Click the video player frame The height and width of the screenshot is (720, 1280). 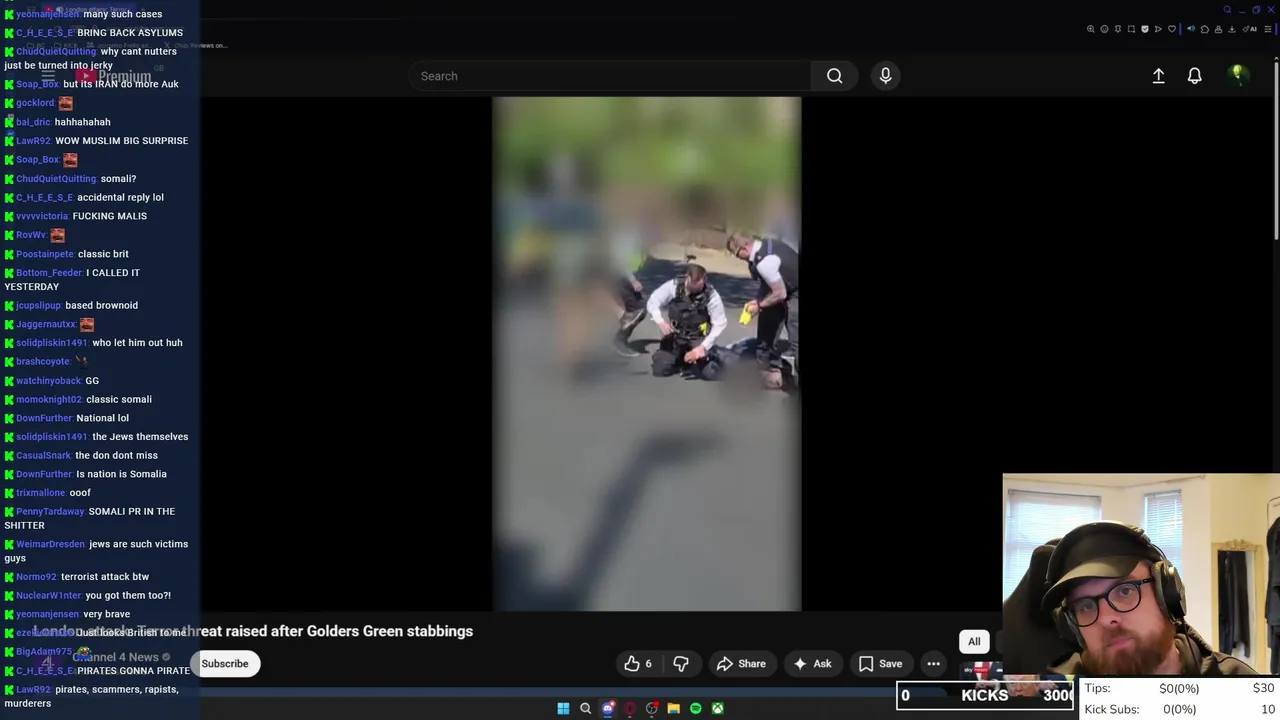tap(646, 354)
